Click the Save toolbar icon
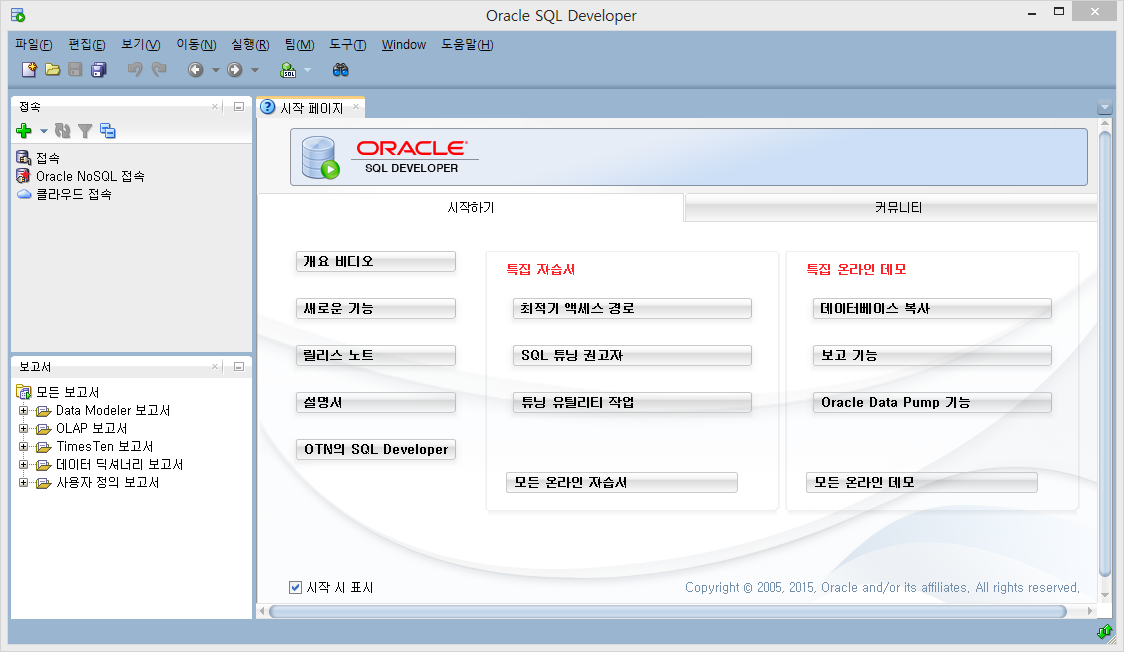The image size is (1124, 652). click(x=75, y=69)
